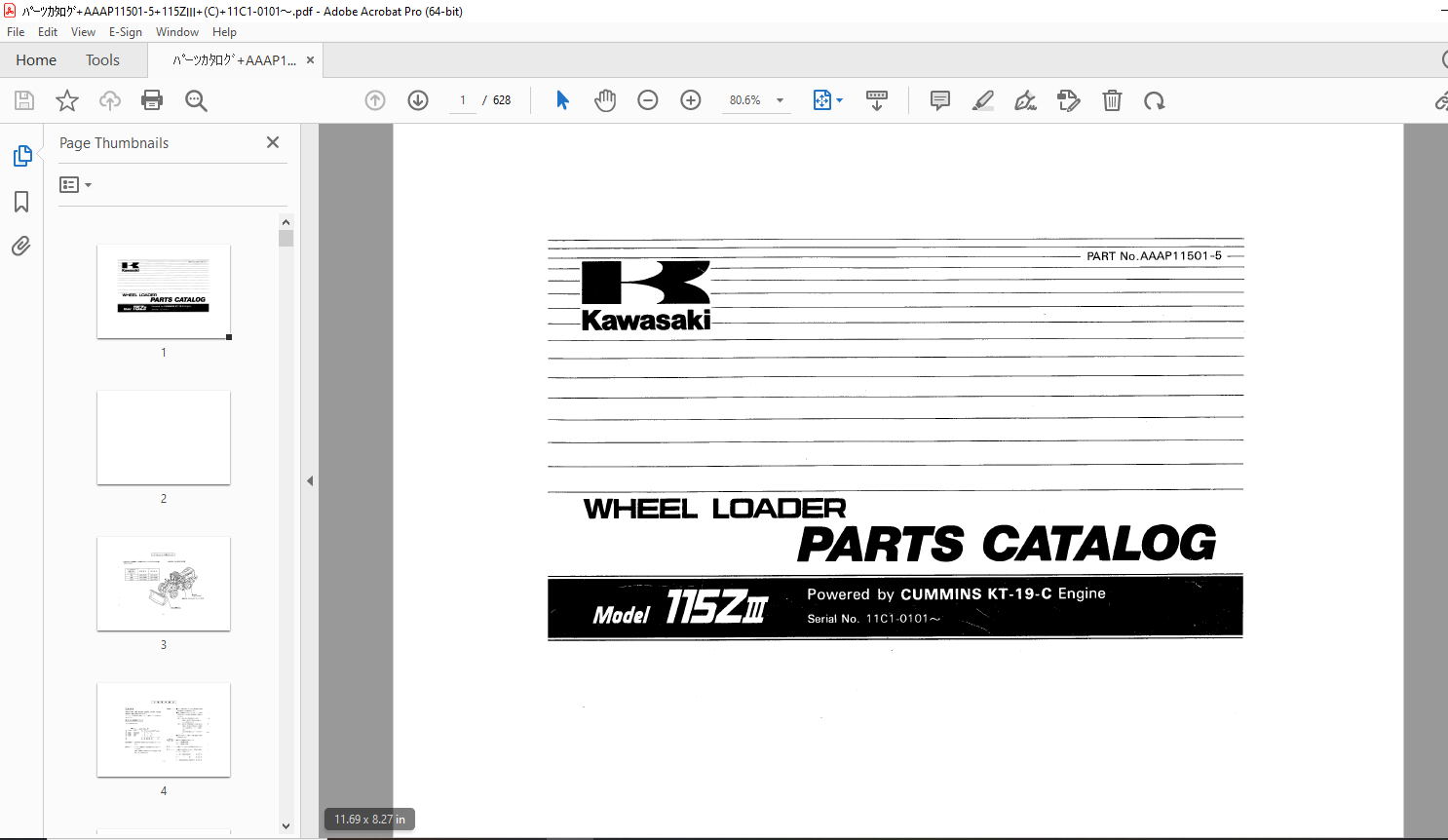Open Attachments paperclip panel
1448x840 pixels.
[x=21, y=246]
